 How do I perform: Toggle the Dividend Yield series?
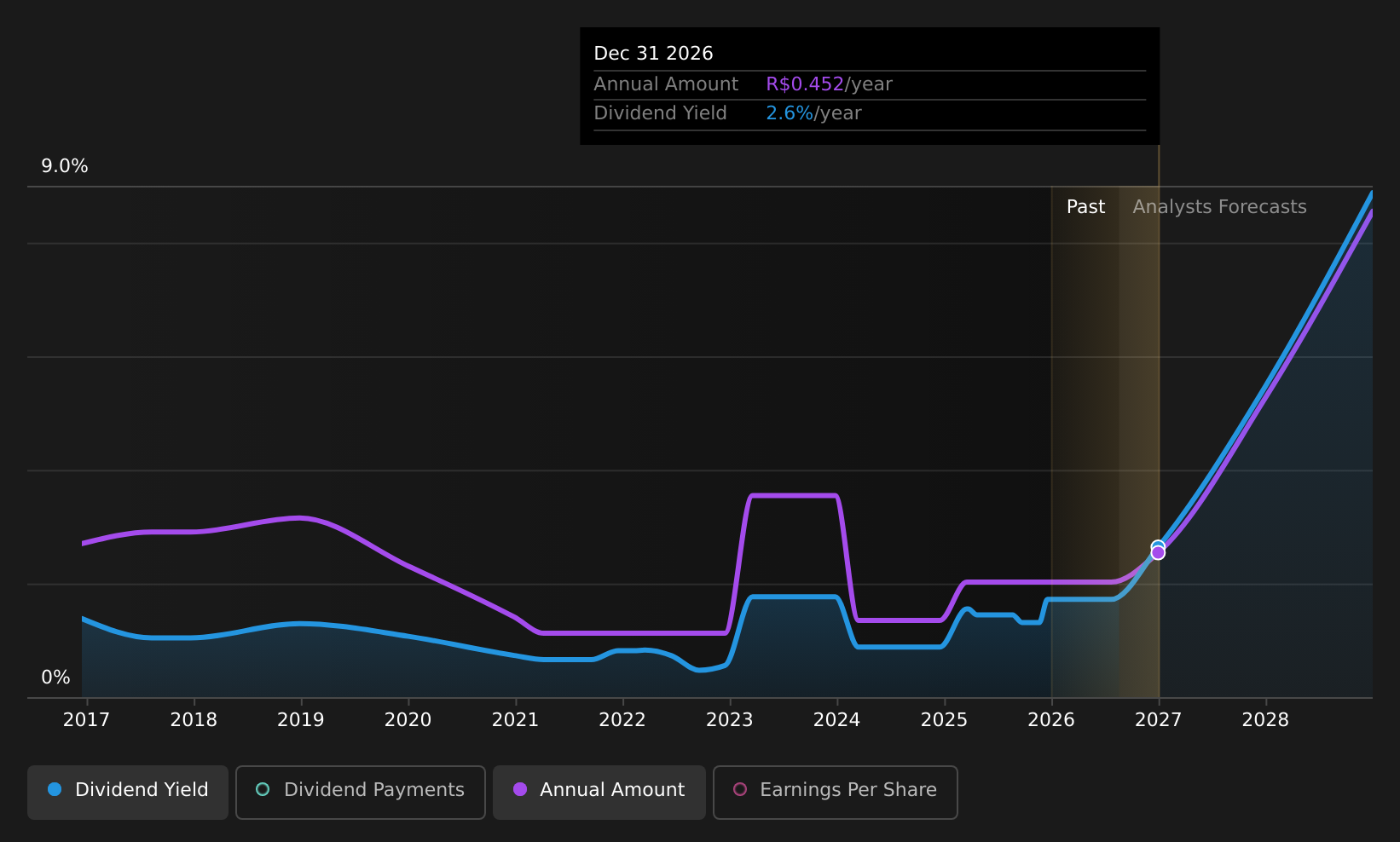tap(128, 792)
